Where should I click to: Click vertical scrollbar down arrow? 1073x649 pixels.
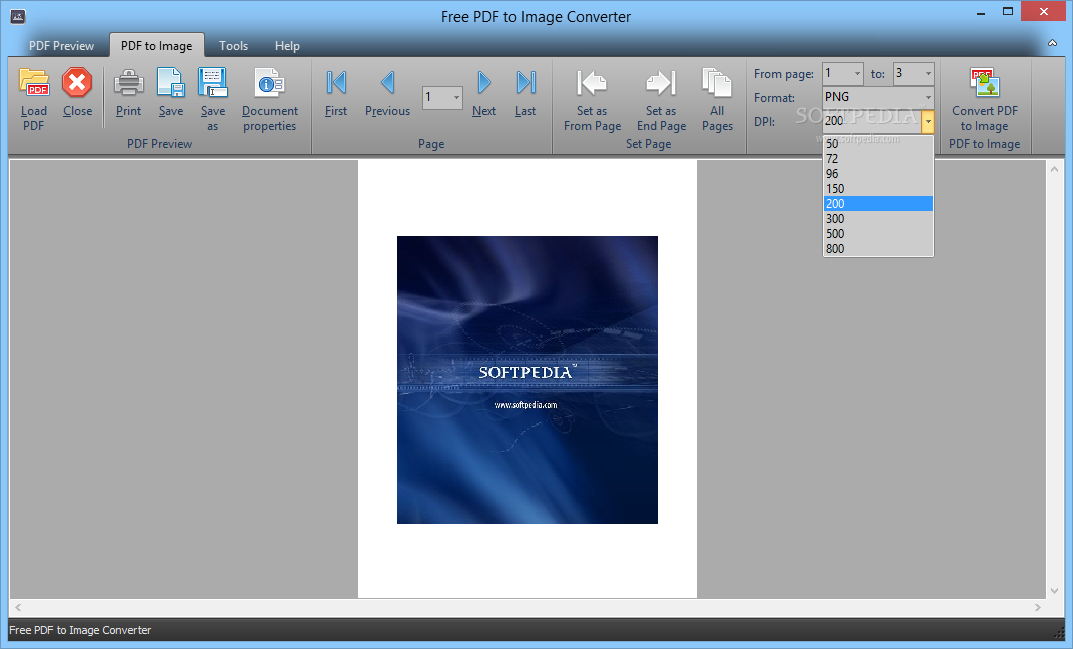[1054, 590]
